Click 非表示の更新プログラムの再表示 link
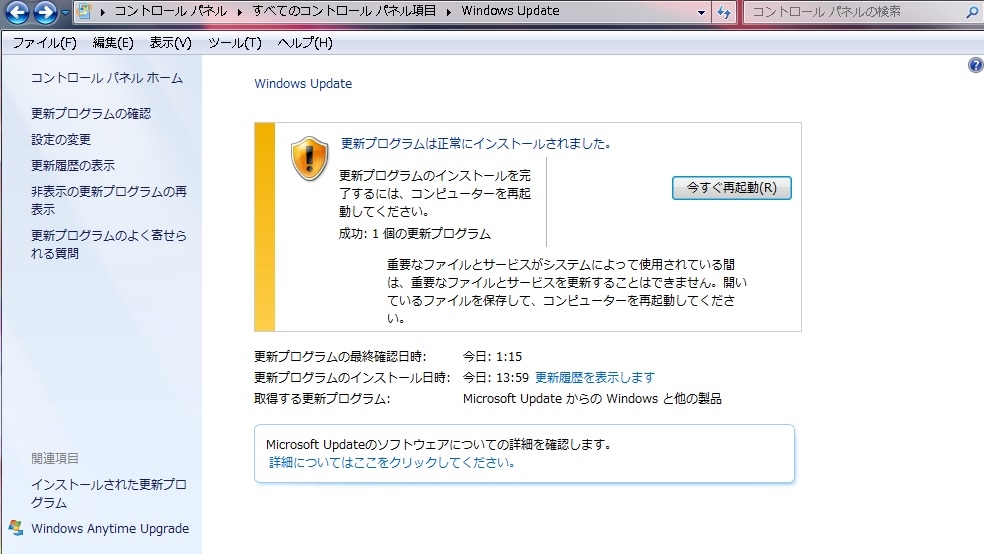The image size is (984, 554). (x=109, y=200)
